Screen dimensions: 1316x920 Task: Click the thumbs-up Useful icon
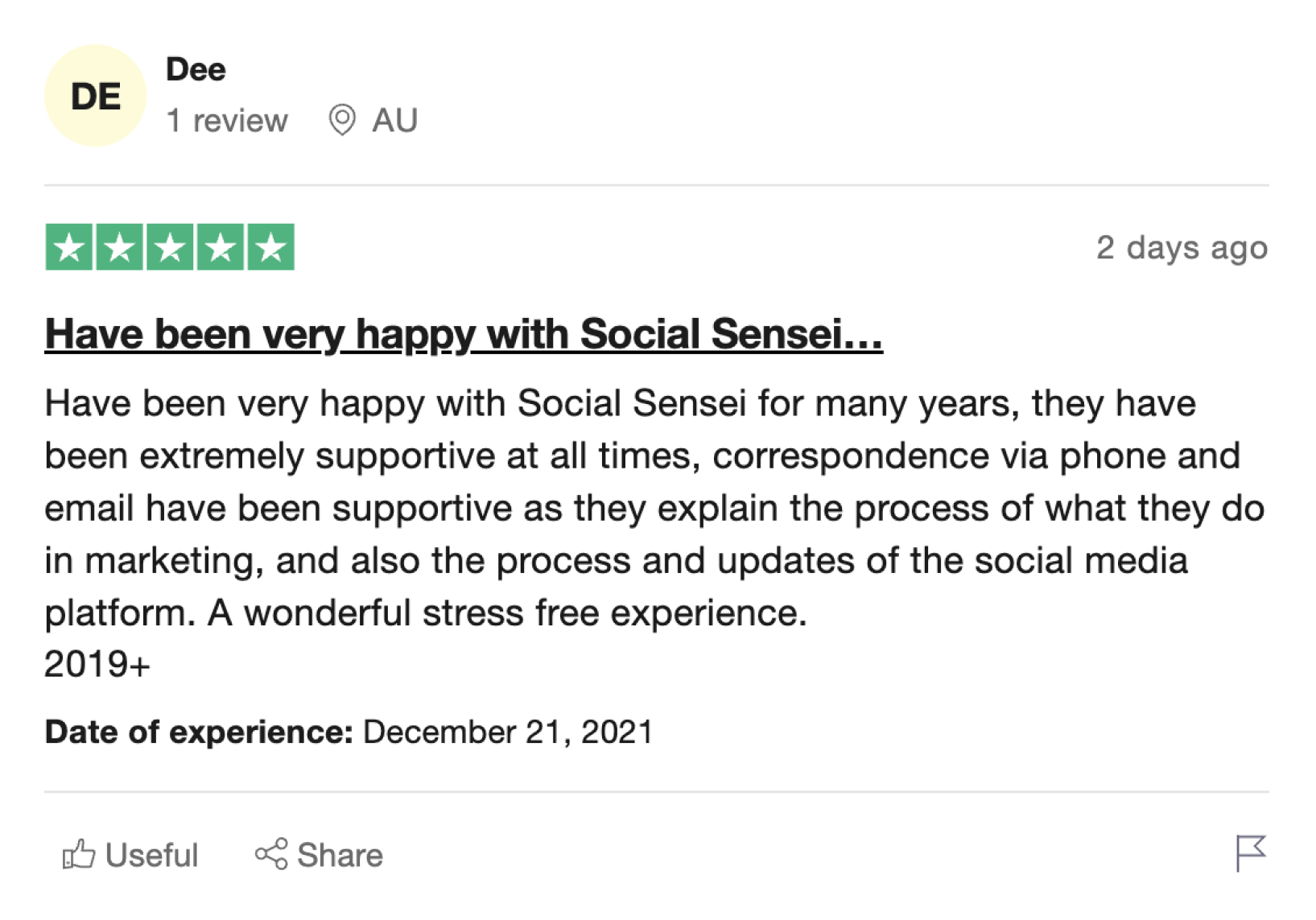coord(79,854)
